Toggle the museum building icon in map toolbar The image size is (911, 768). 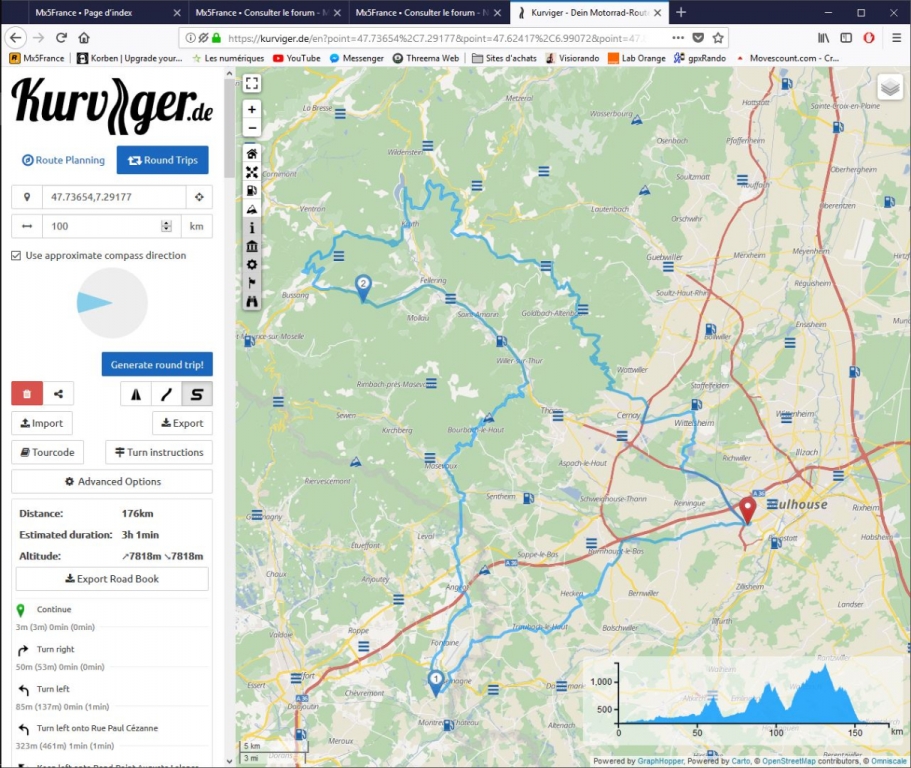(252, 246)
